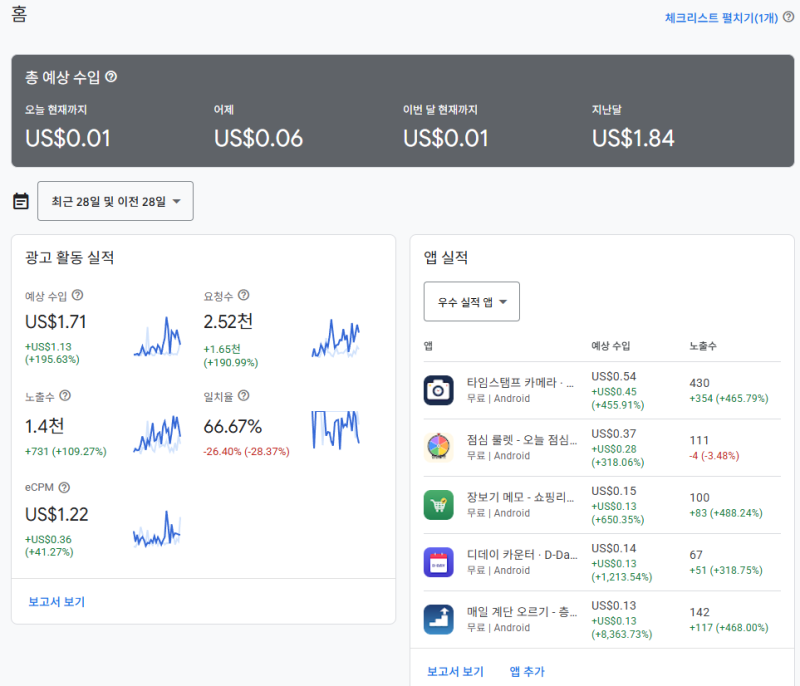Click the 노출수 column header in 앱 실적
The height and width of the screenshot is (686, 800).
click(703, 346)
